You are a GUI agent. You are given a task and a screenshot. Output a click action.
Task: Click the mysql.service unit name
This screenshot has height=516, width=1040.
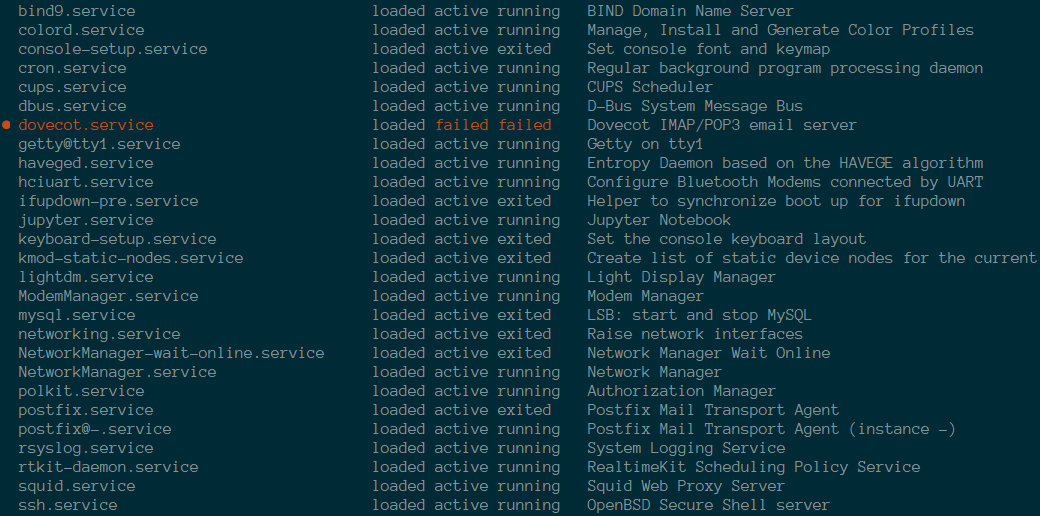77,315
